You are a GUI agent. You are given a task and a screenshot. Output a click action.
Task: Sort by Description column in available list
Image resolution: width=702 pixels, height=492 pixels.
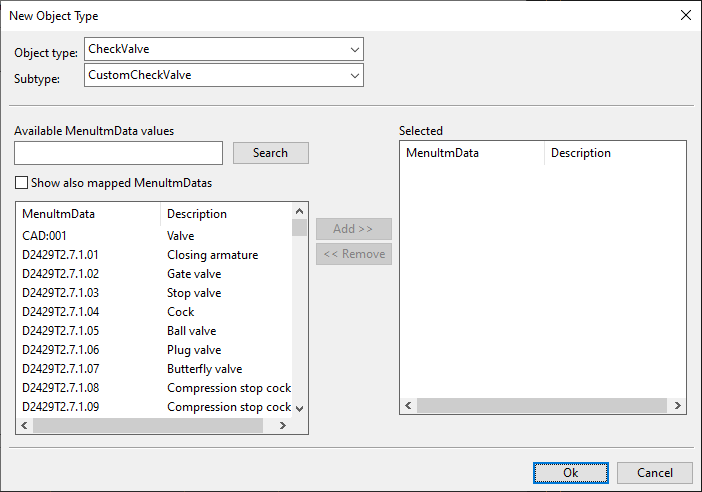pos(224,214)
